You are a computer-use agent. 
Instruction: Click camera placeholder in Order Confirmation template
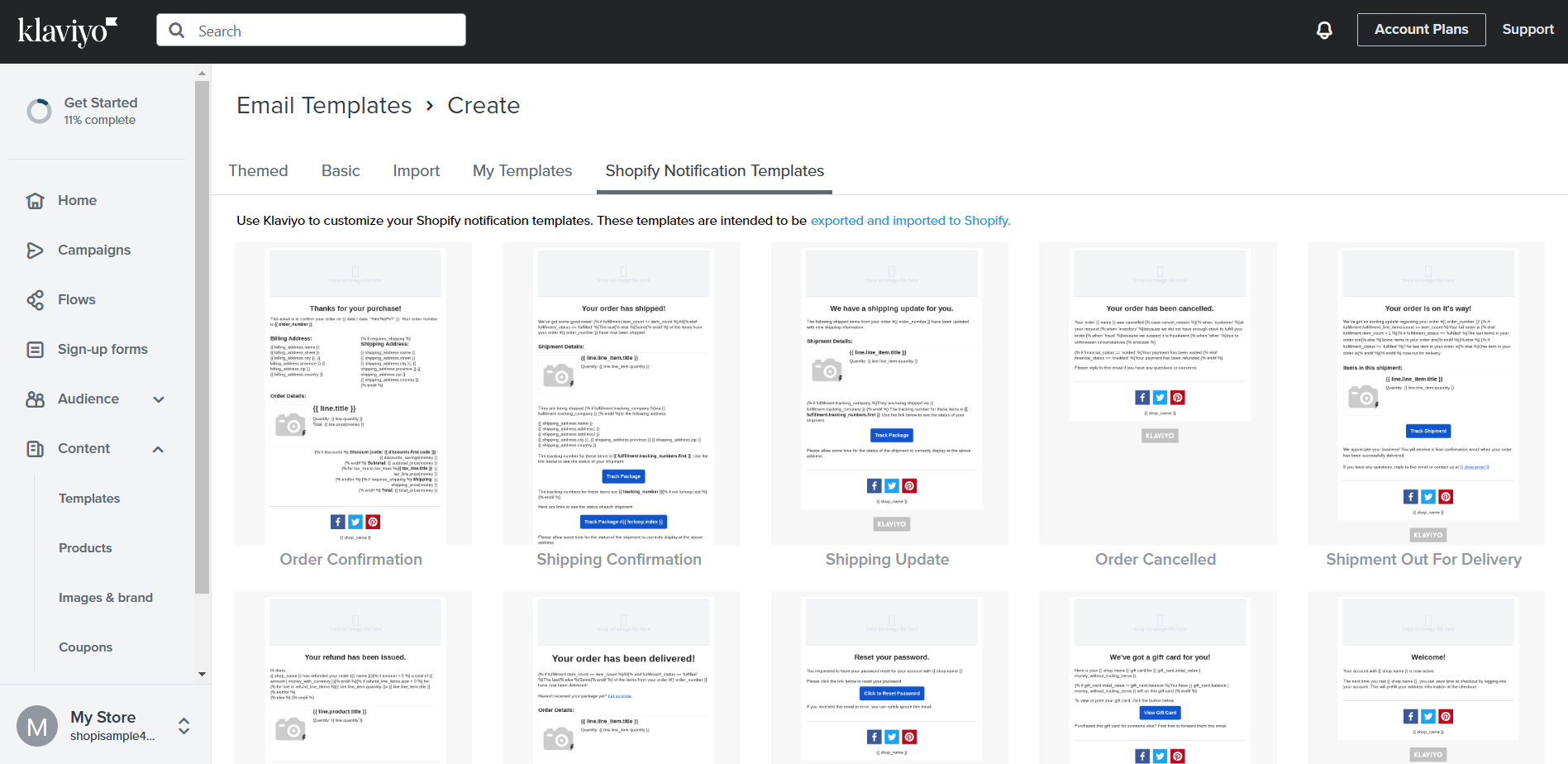[x=290, y=424]
